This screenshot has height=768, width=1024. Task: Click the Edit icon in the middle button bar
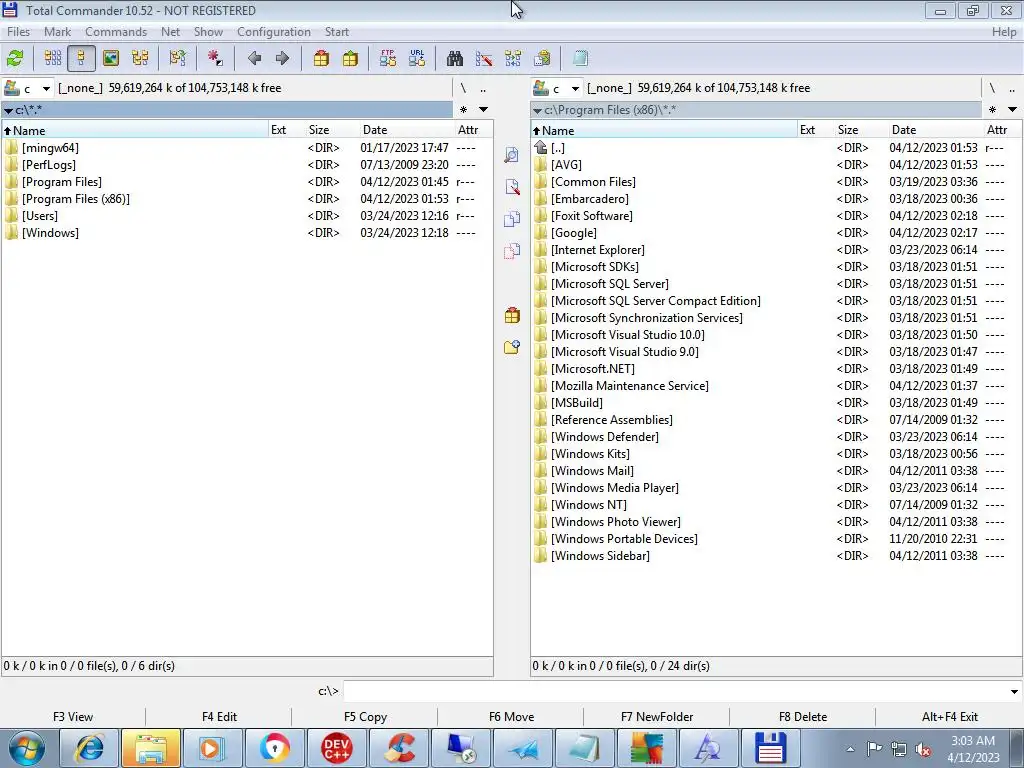pos(512,187)
